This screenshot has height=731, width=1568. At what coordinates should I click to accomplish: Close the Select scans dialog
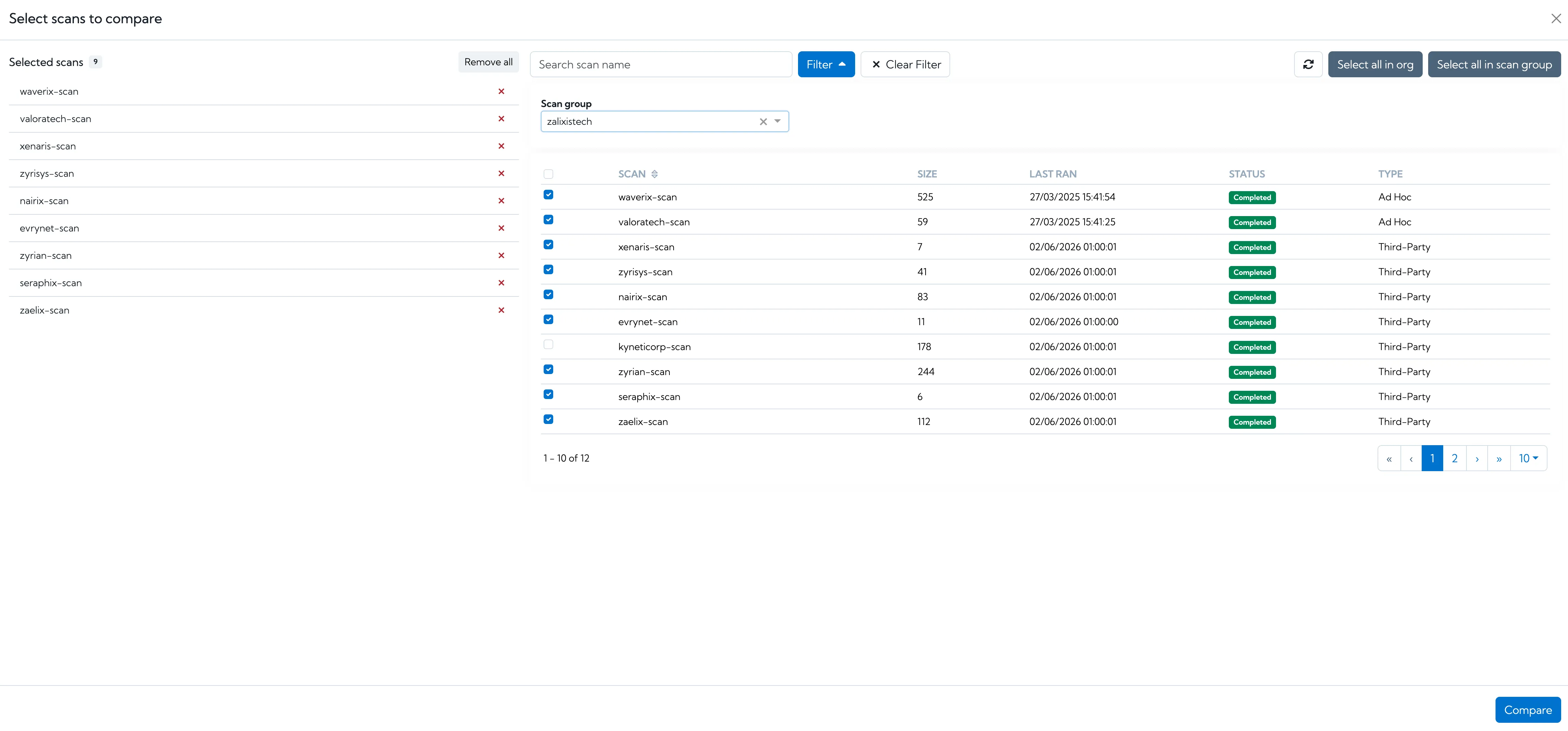tap(1555, 19)
